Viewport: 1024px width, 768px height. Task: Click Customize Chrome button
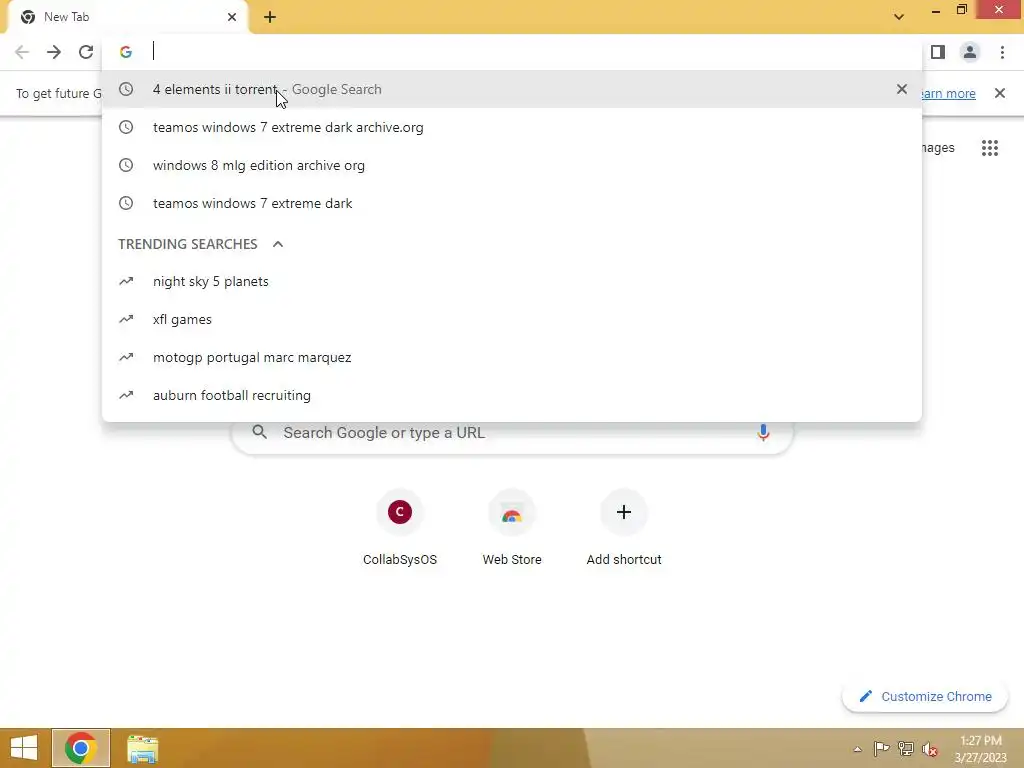pos(925,696)
